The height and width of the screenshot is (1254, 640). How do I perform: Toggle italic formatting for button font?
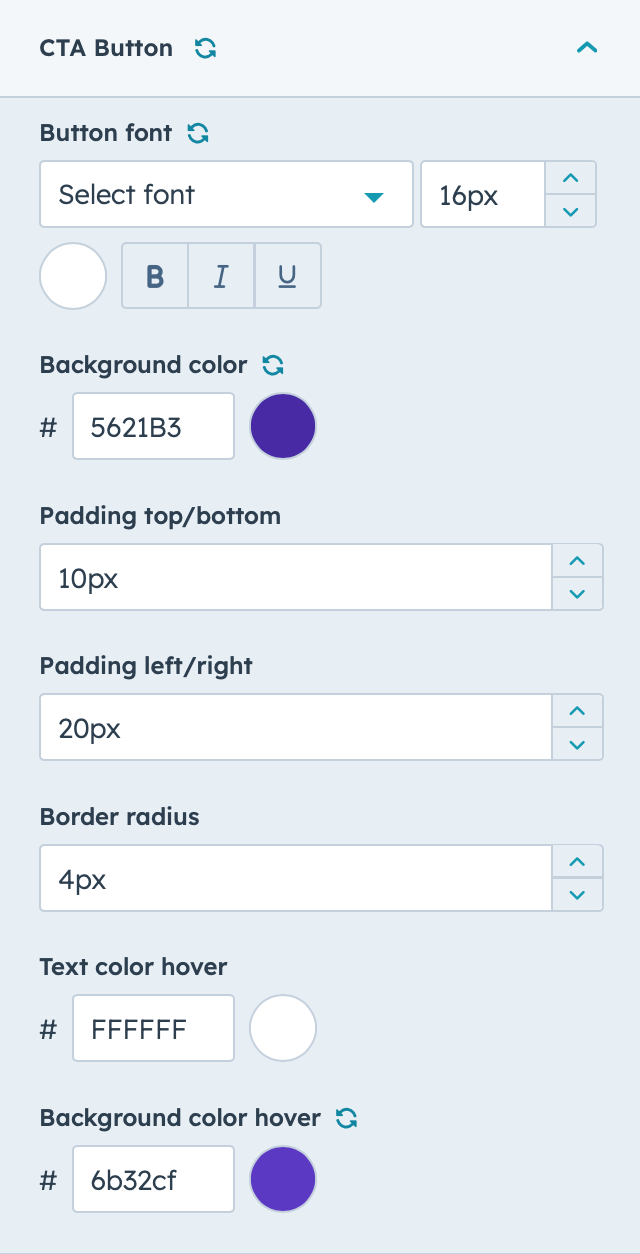point(221,275)
